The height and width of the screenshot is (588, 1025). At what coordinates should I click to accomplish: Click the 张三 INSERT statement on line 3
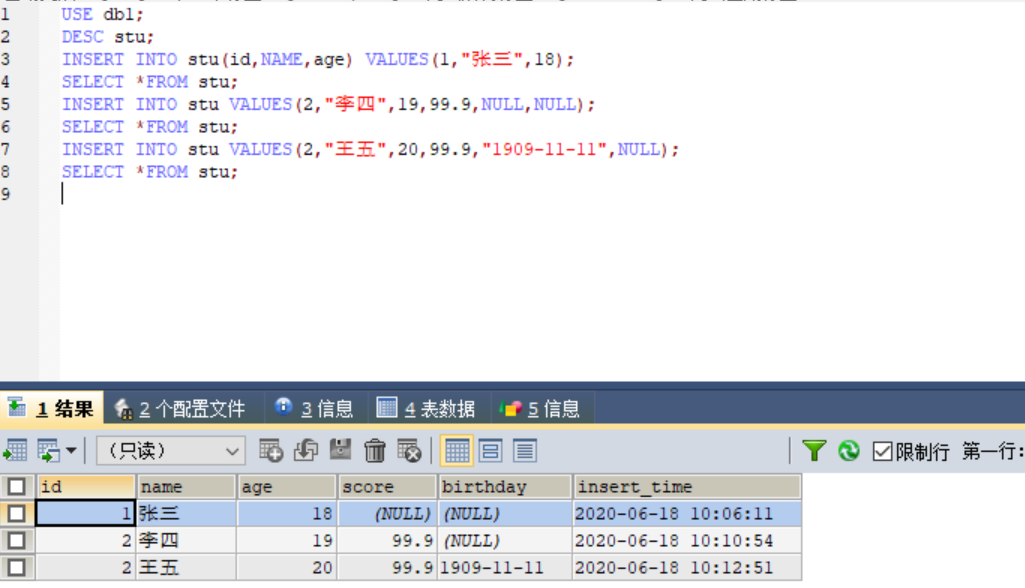[x=318, y=60]
